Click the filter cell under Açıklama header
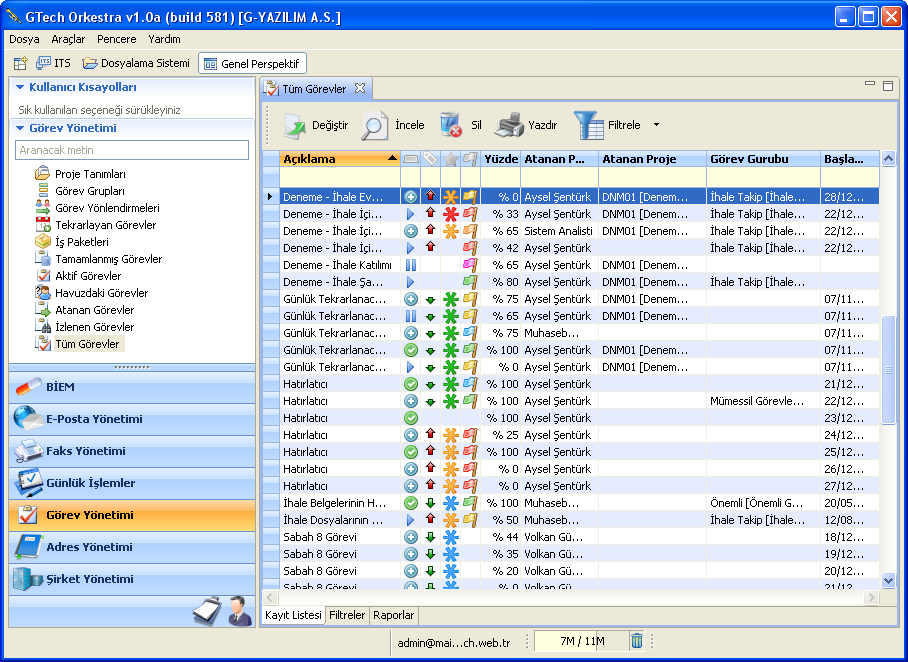The width and height of the screenshot is (908, 662). pos(340,177)
